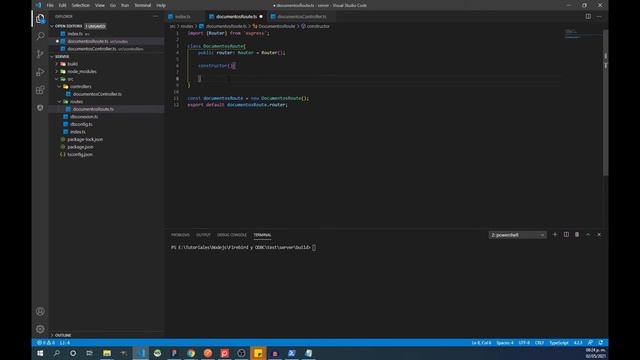
Task: Open the View menu
Action: click(100, 5)
